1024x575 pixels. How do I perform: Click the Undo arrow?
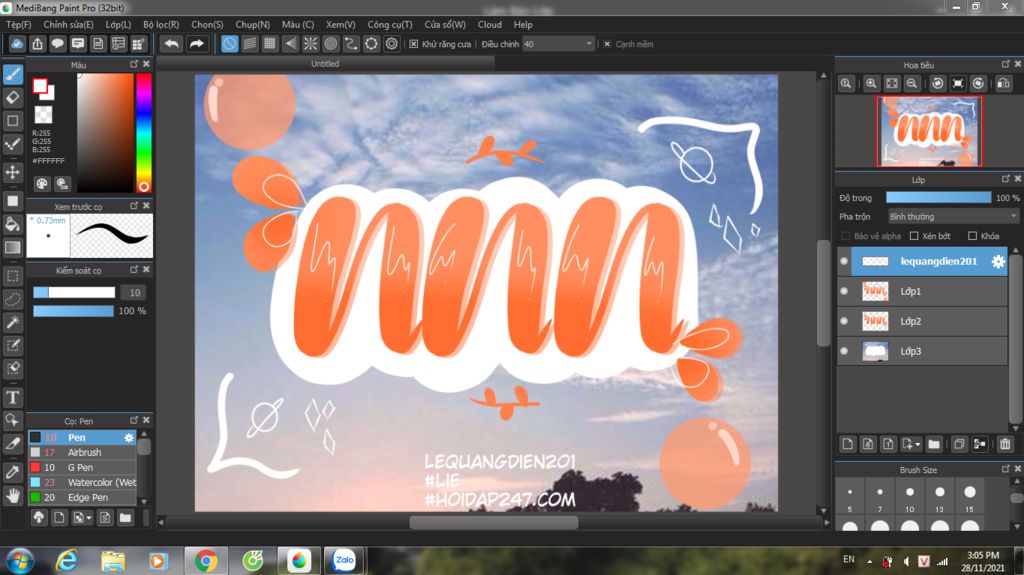point(172,44)
